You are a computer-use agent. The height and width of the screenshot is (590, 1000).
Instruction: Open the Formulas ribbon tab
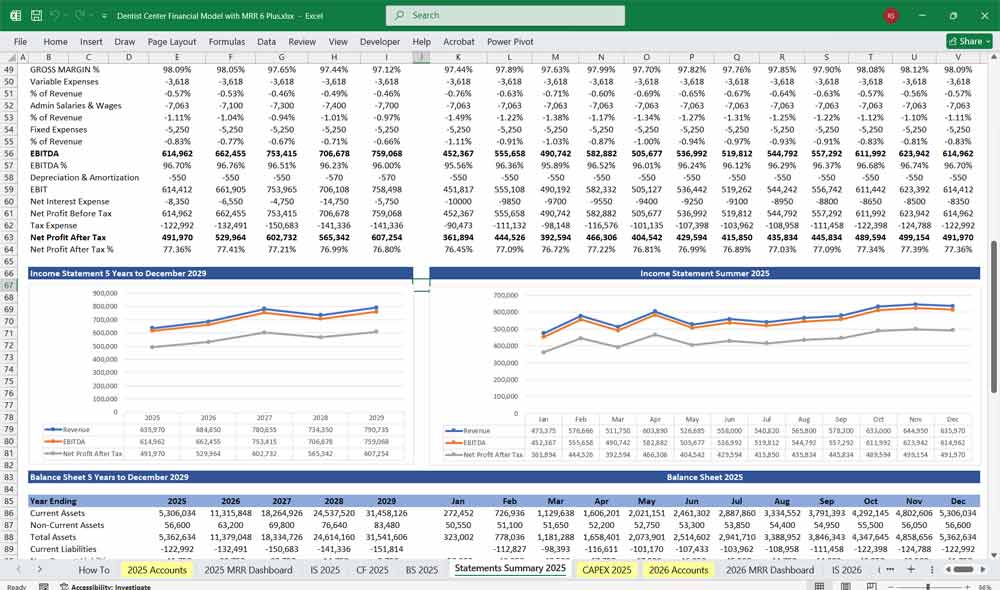coord(227,41)
